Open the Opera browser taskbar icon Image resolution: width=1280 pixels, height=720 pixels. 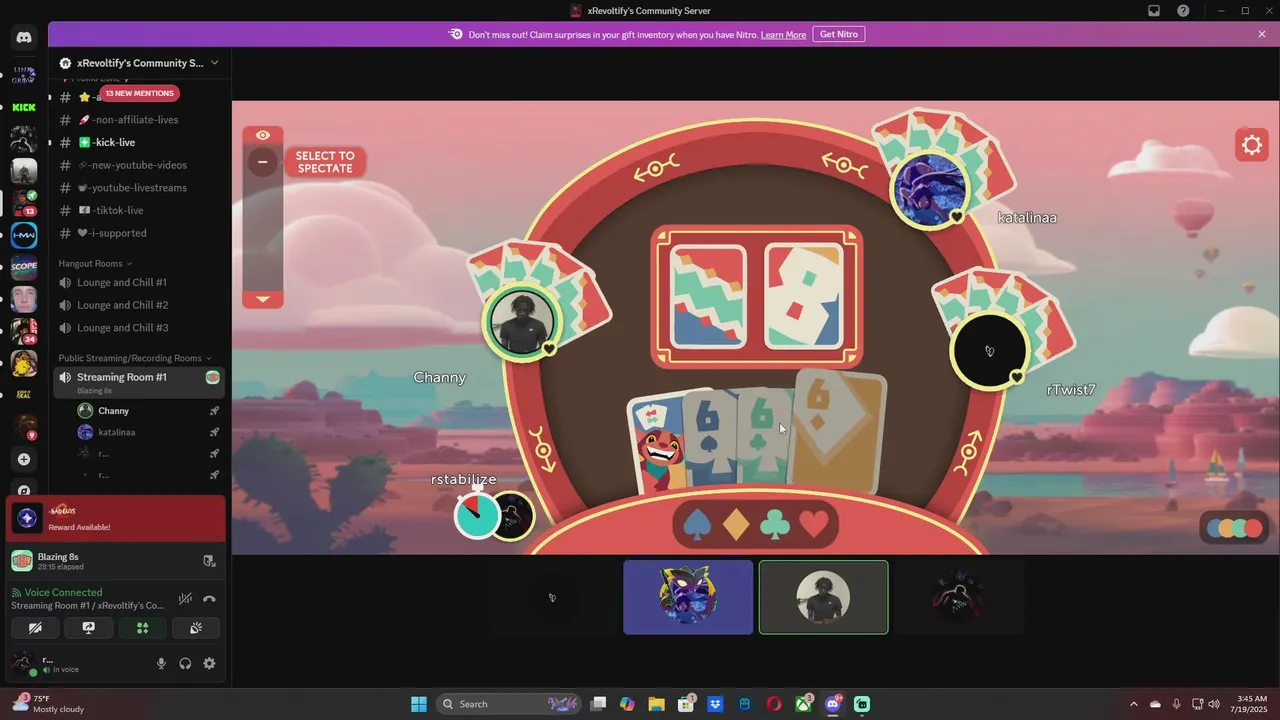pyautogui.click(x=774, y=704)
